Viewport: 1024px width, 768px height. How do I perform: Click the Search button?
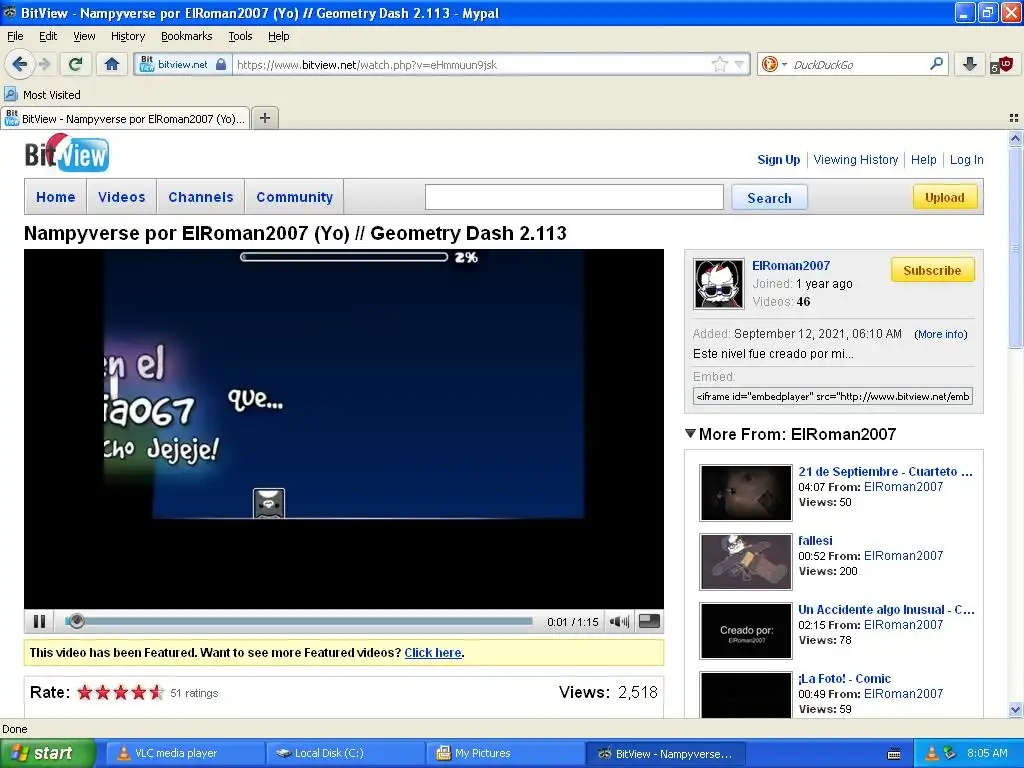coord(769,197)
